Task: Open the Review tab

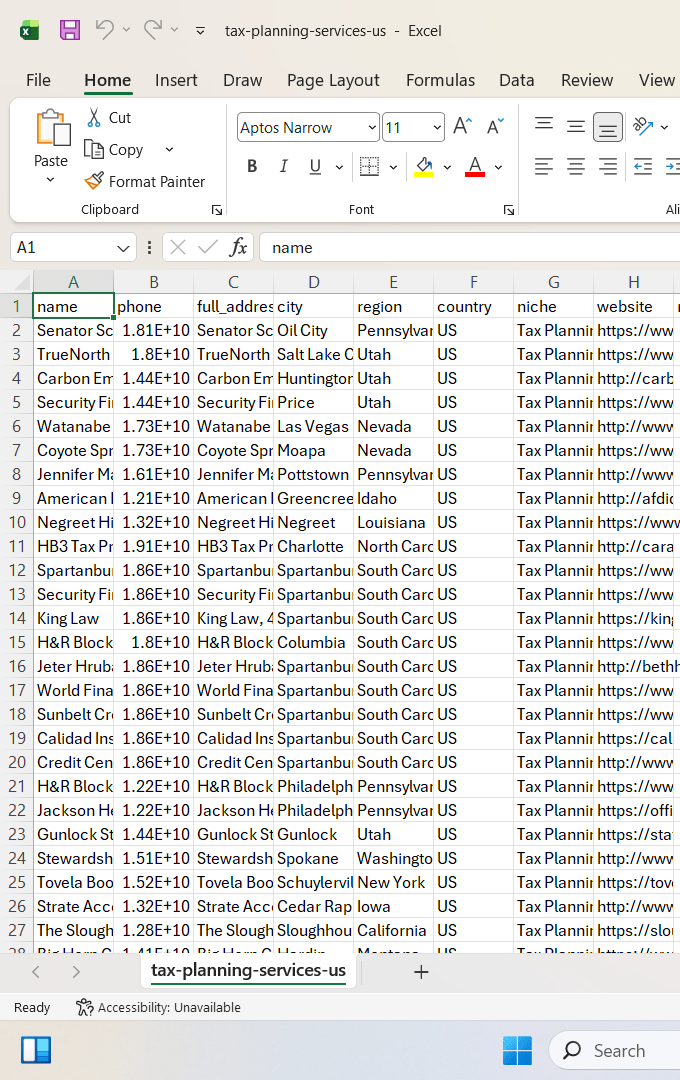Action: pos(587,80)
